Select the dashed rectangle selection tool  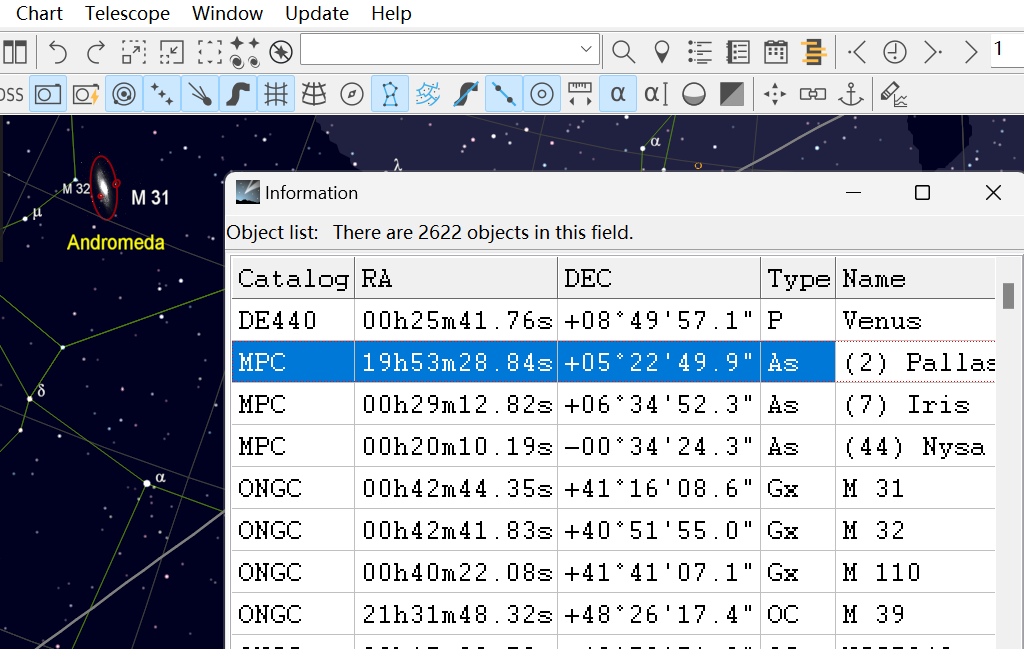(x=210, y=52)
